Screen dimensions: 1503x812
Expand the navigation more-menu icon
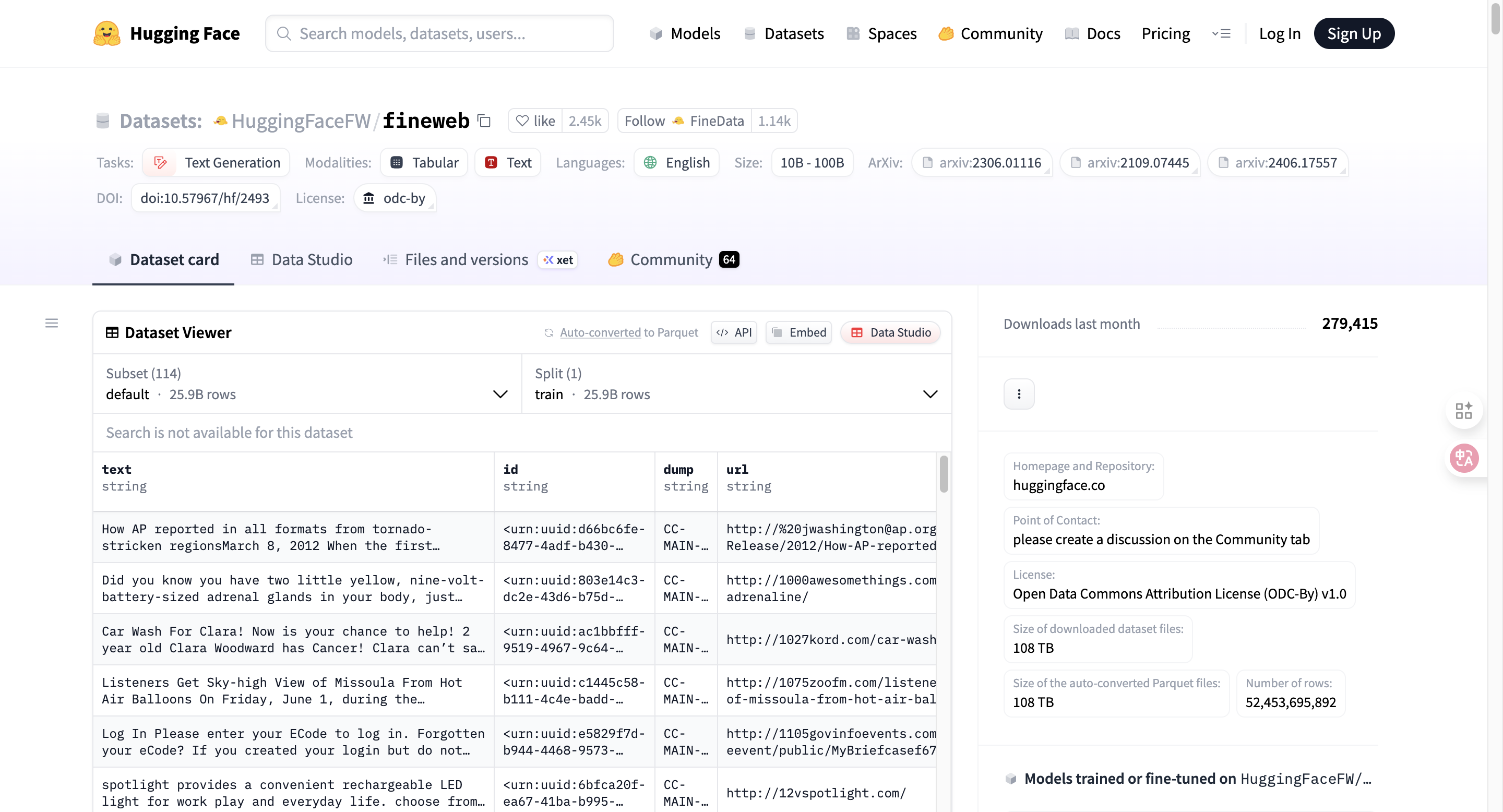pos(1221,33)
